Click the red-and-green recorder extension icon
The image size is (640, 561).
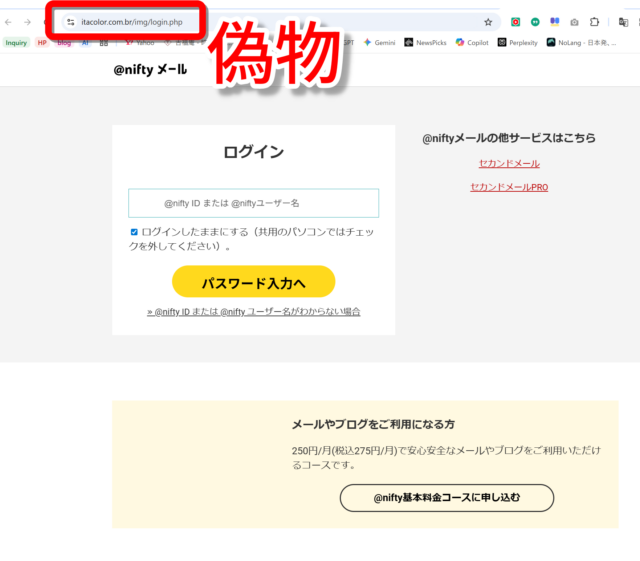point(516,22)
